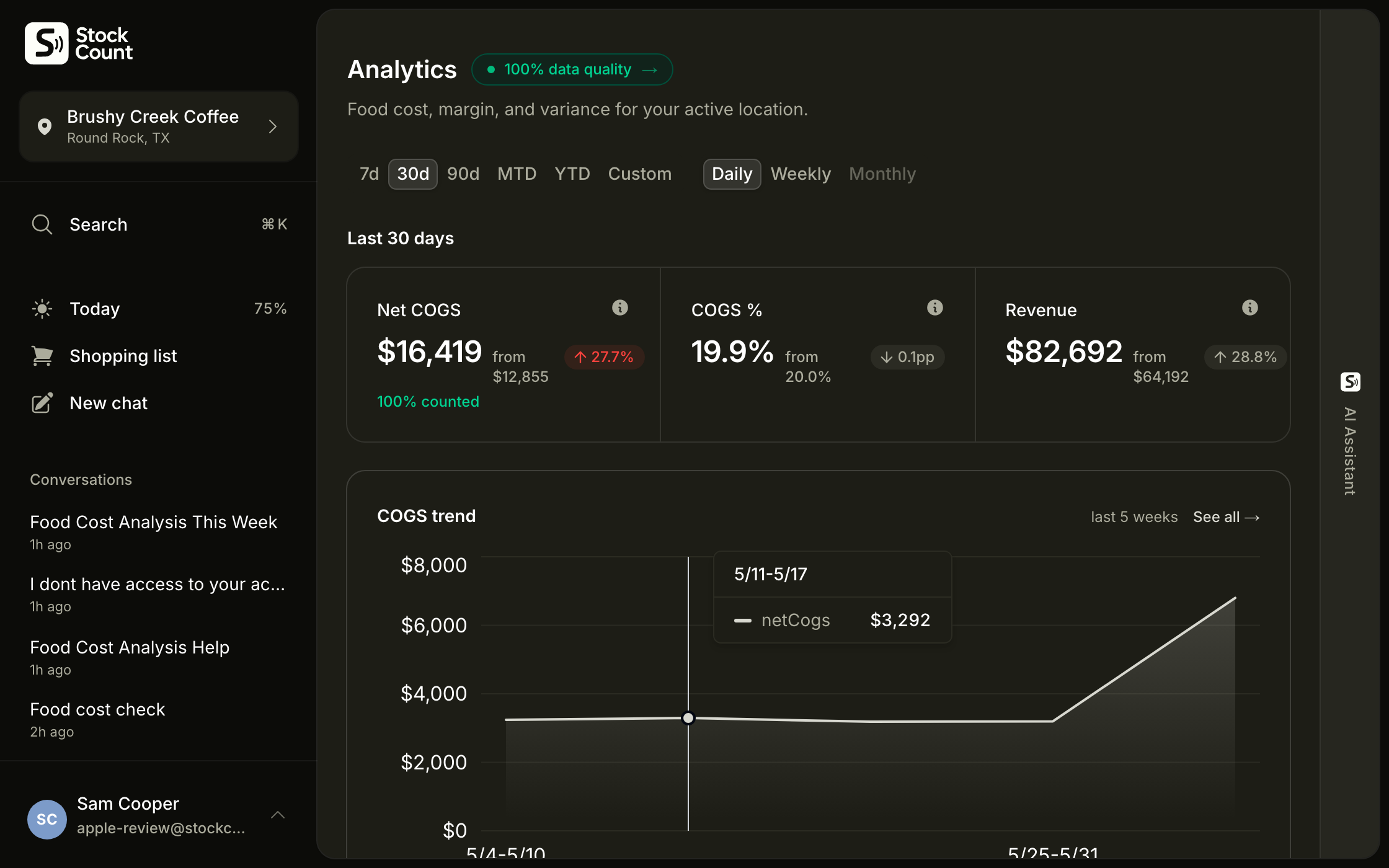Image resolution: width=1389 pixels, height=868 pixels.
Task: Click the Last 30 days heading
Action: [401, 239]
